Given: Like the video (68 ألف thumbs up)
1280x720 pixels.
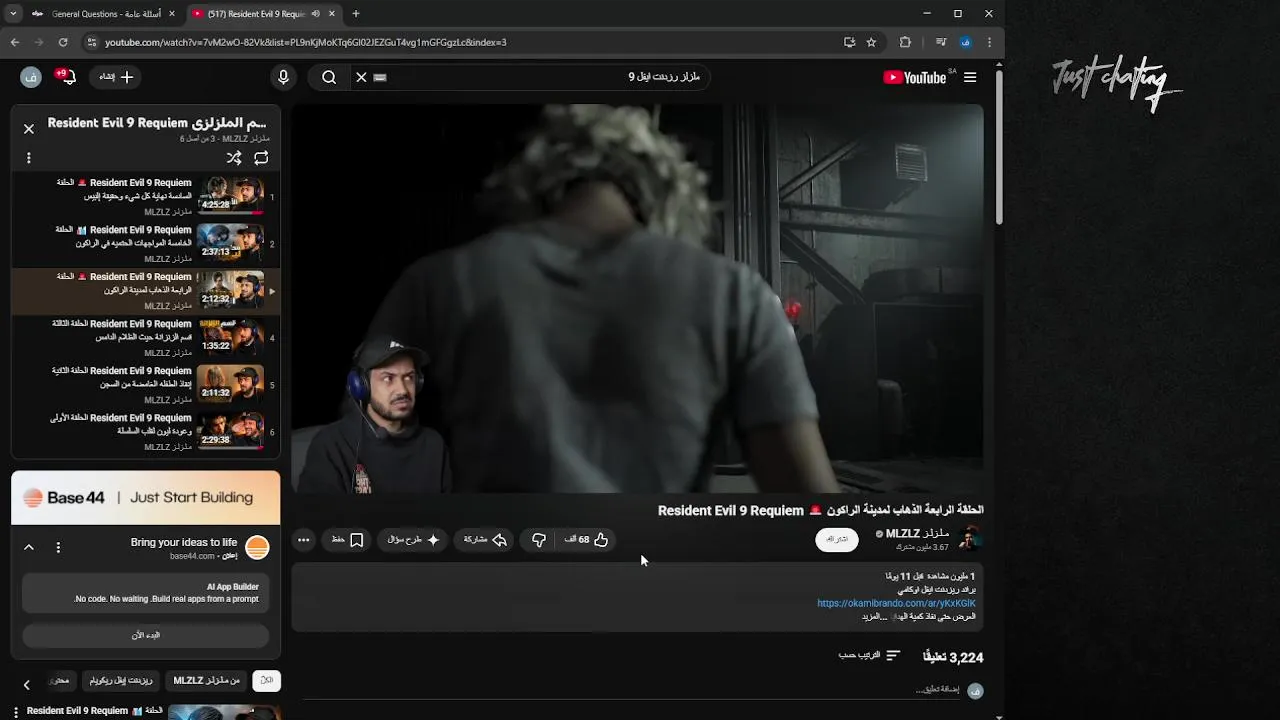Looking at the screenshot, I should pos(586,540).
